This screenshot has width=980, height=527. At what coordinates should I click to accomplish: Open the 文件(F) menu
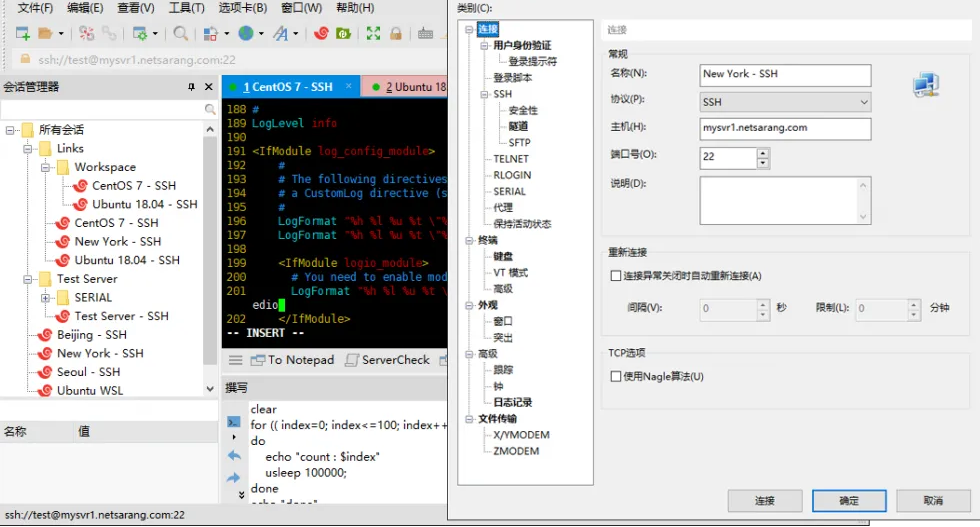pos(35,8)
